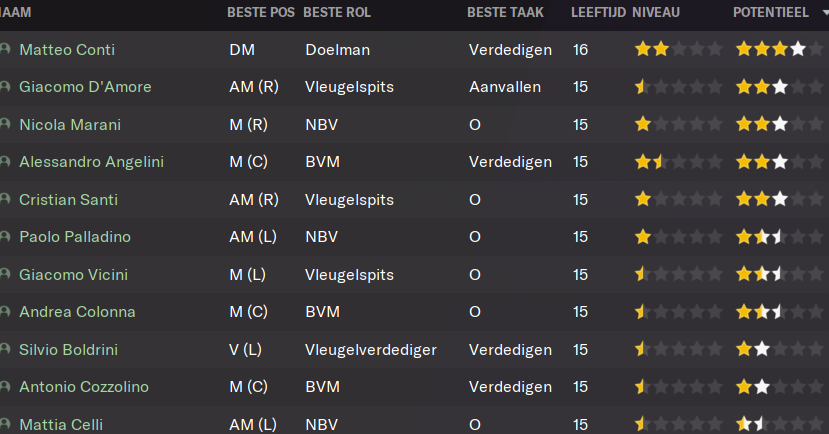Click the person icon beside Alessandro Angelini

click(5, 161)
